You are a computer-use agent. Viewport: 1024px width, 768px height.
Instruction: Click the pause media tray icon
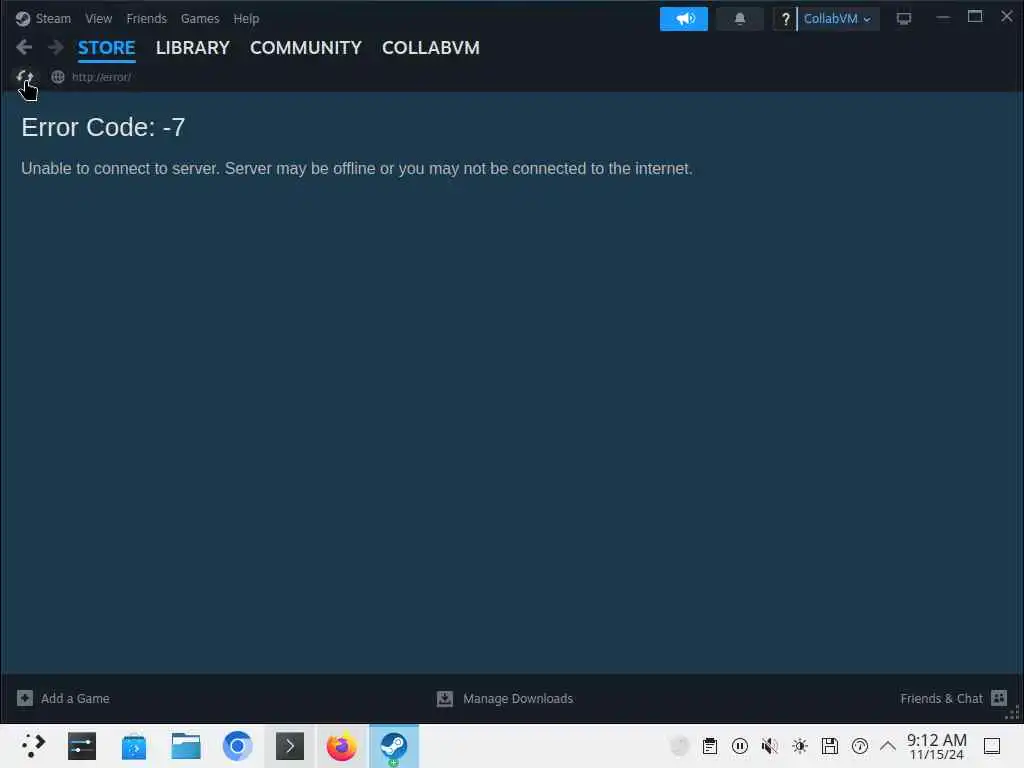[740, 746]
